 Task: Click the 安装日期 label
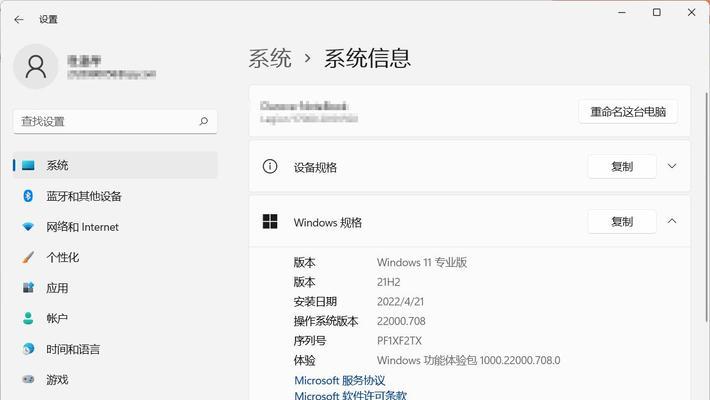tap(315, 302)
